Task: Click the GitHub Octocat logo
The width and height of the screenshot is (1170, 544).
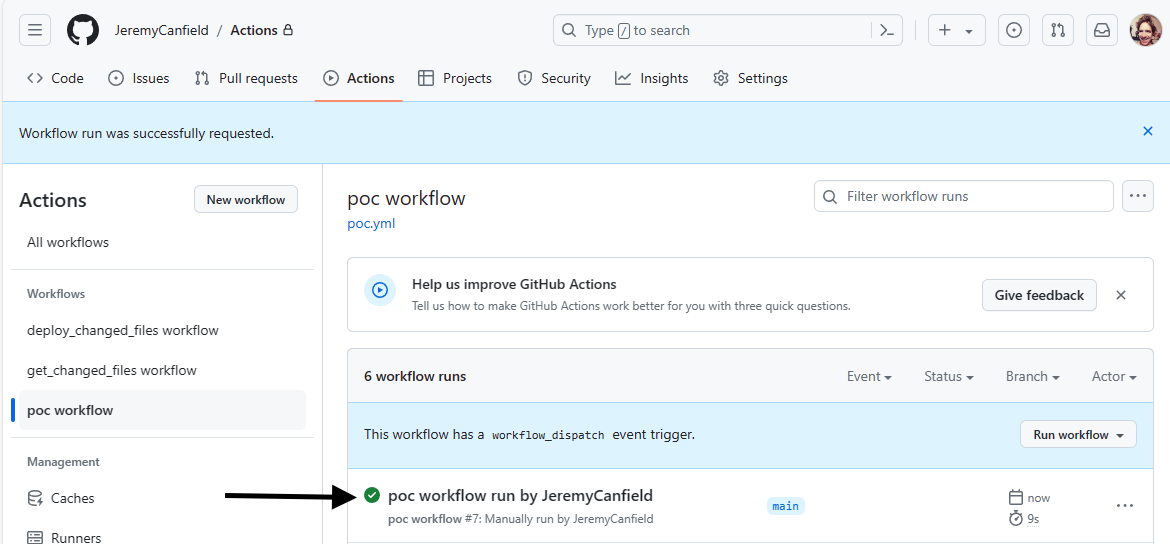Action: point(83,31)
